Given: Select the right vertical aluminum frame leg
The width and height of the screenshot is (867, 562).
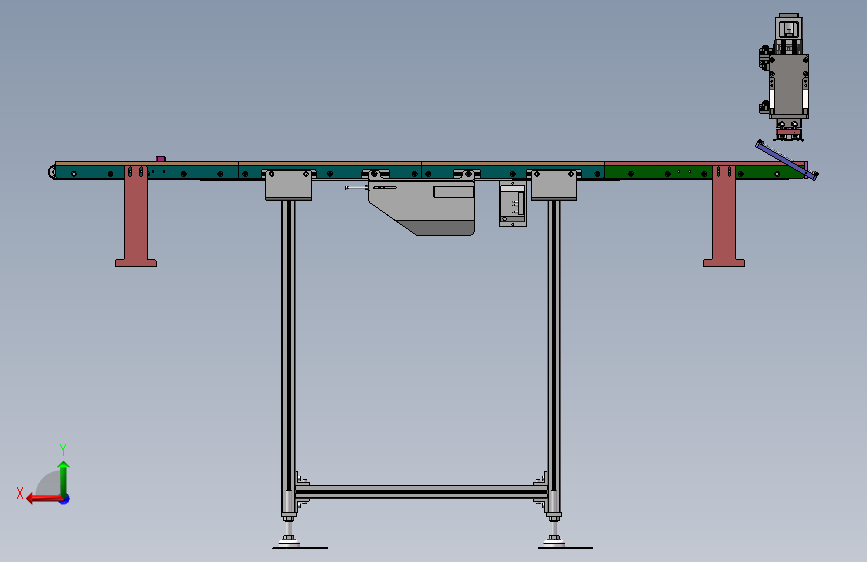Looking at the screenshot, I should [554, 357].
